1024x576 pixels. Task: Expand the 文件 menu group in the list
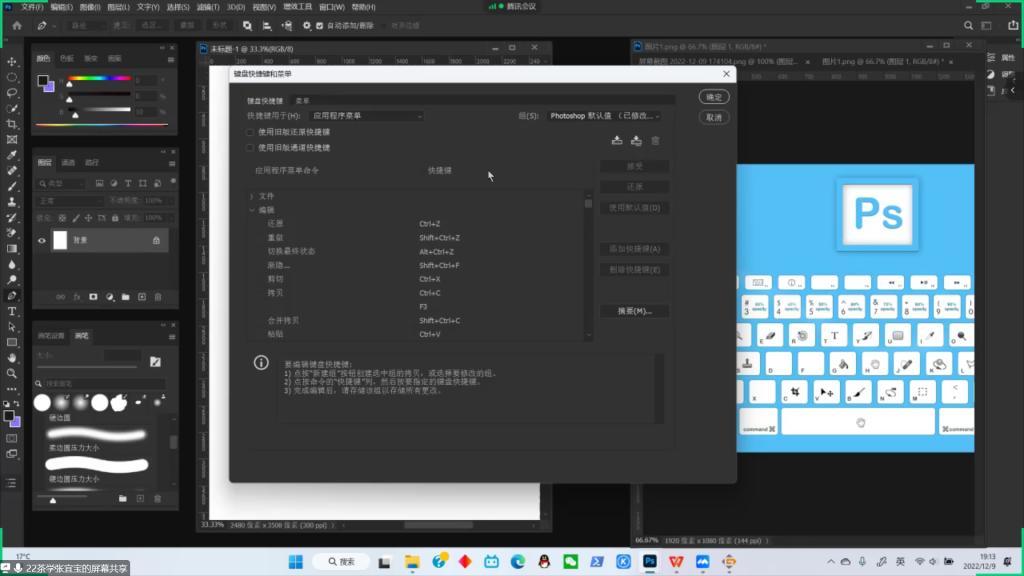pos(252,196)
